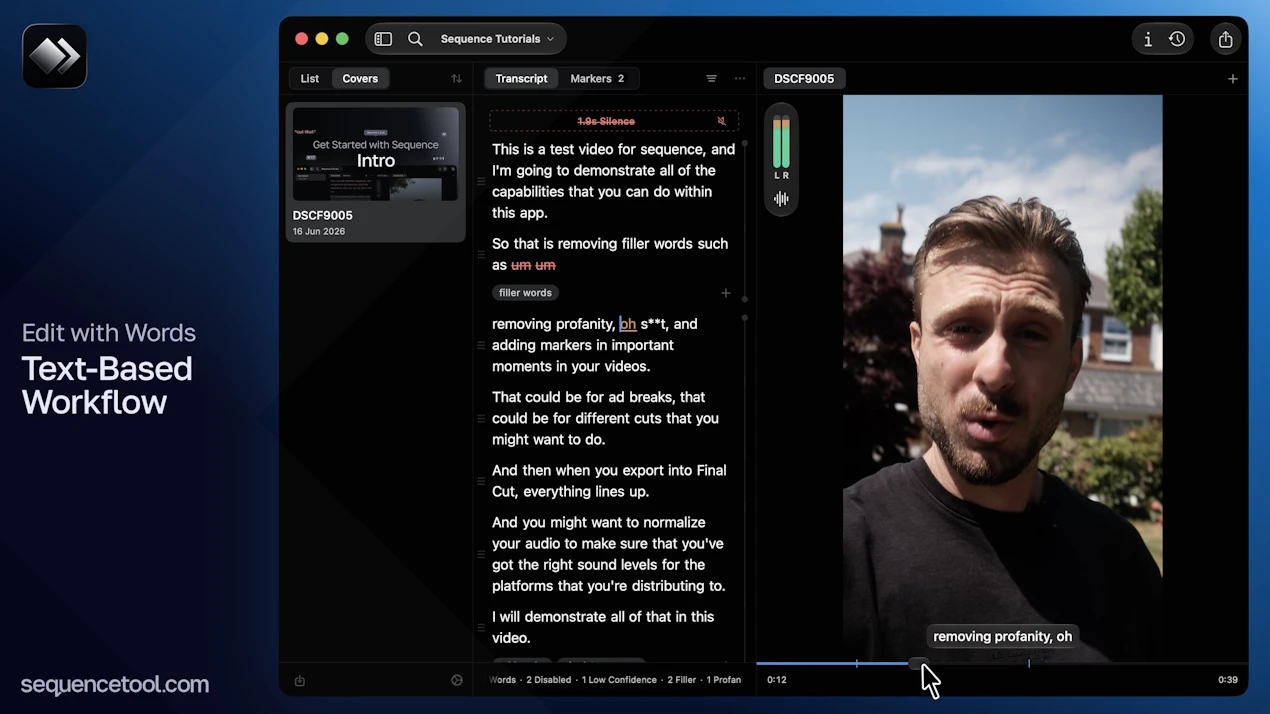The height and width of the screenshot is (714, 1270).
Task: Click the highlighted word 'oh' in transcript
Action: [628, 324]
